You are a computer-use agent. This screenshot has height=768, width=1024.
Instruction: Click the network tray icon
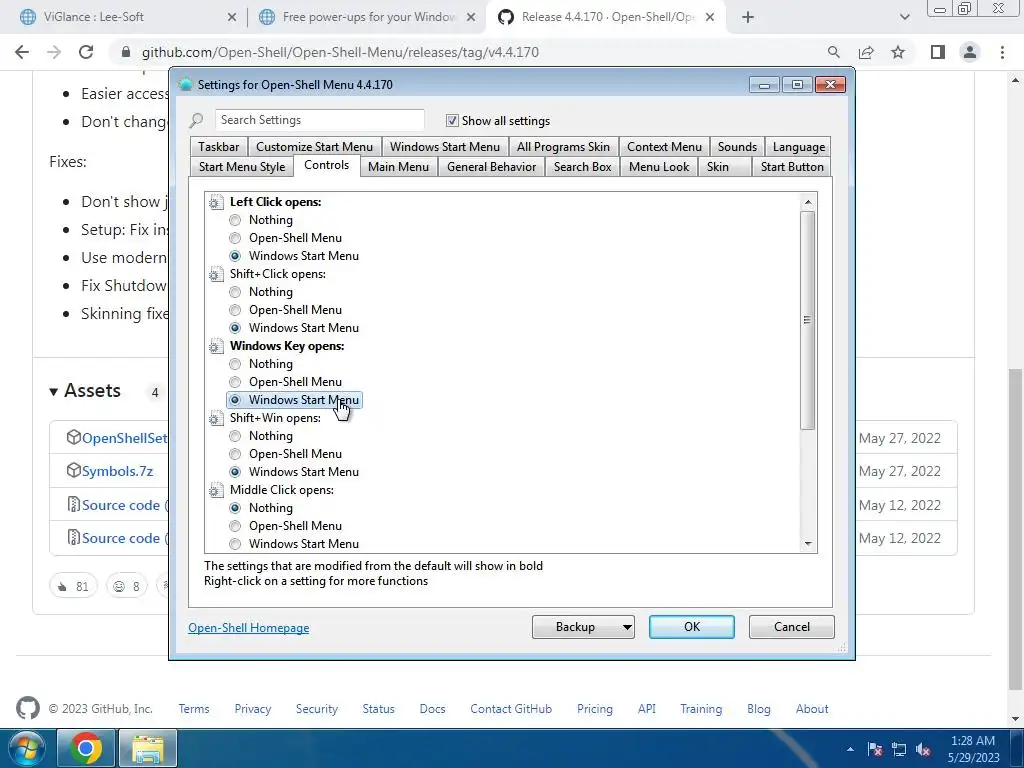coord(899,750)
